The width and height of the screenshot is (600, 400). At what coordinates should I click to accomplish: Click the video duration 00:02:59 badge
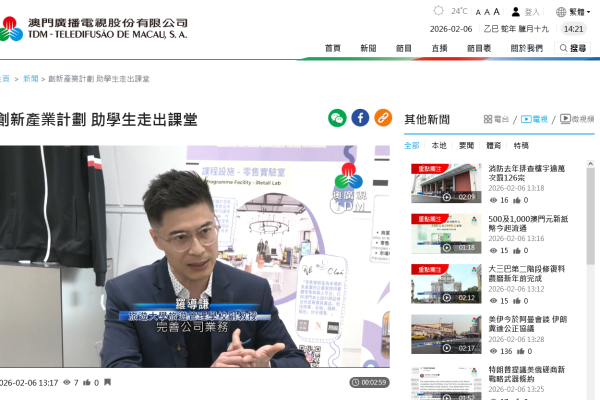click(x=369, y=382)
